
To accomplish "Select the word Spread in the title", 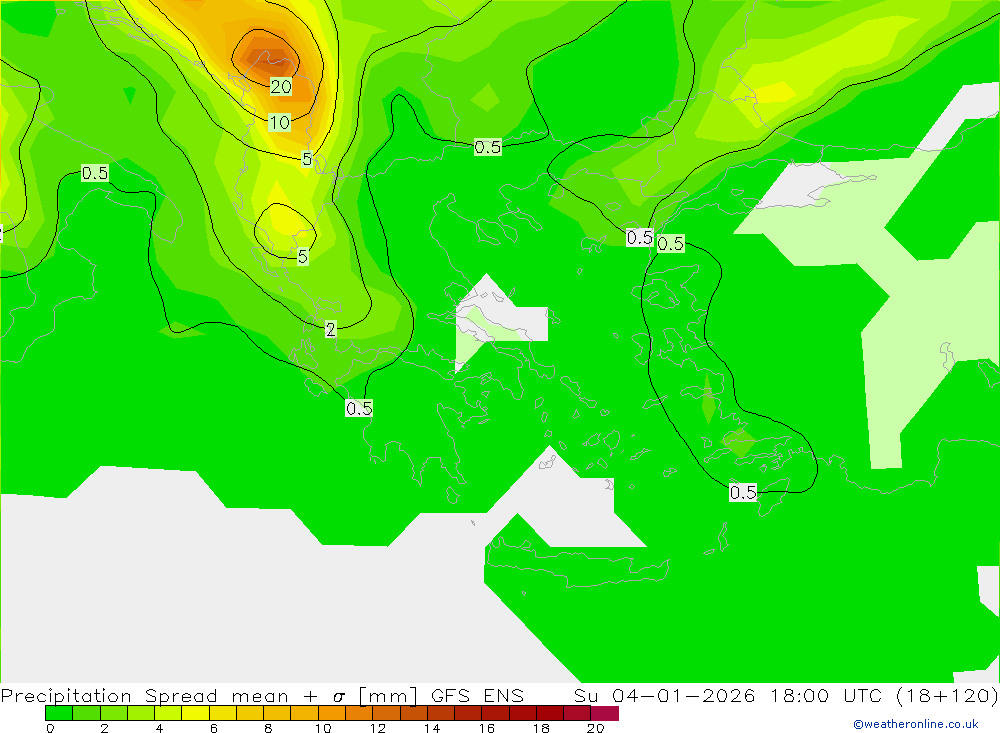I will [181, 696].
